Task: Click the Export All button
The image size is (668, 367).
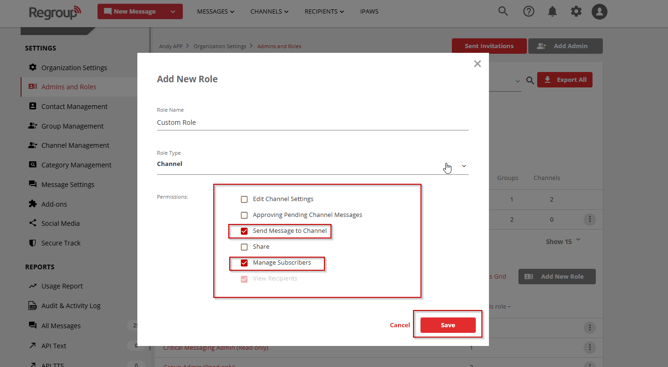Action: (564, 80)
